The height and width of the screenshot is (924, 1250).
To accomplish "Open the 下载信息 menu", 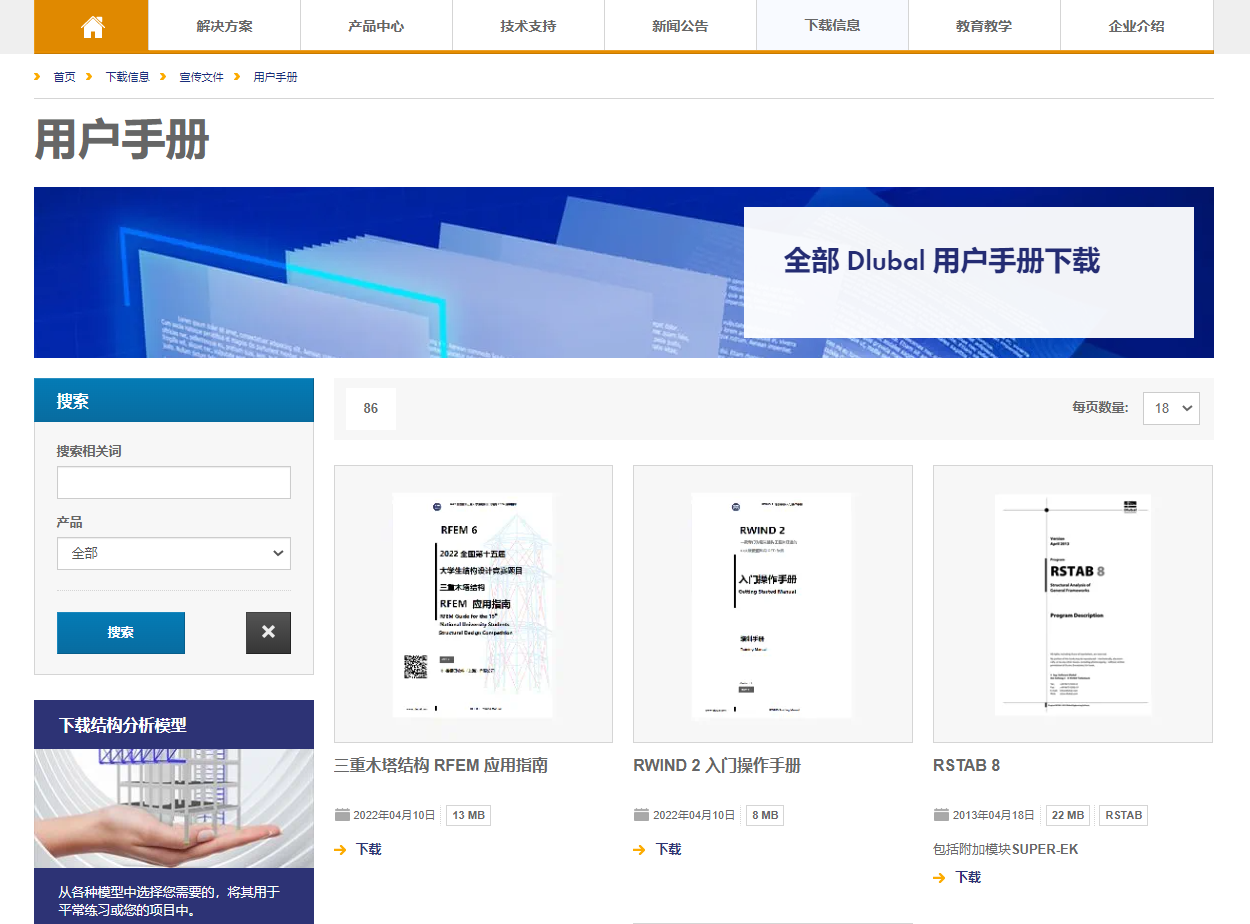I will [832, 26].
